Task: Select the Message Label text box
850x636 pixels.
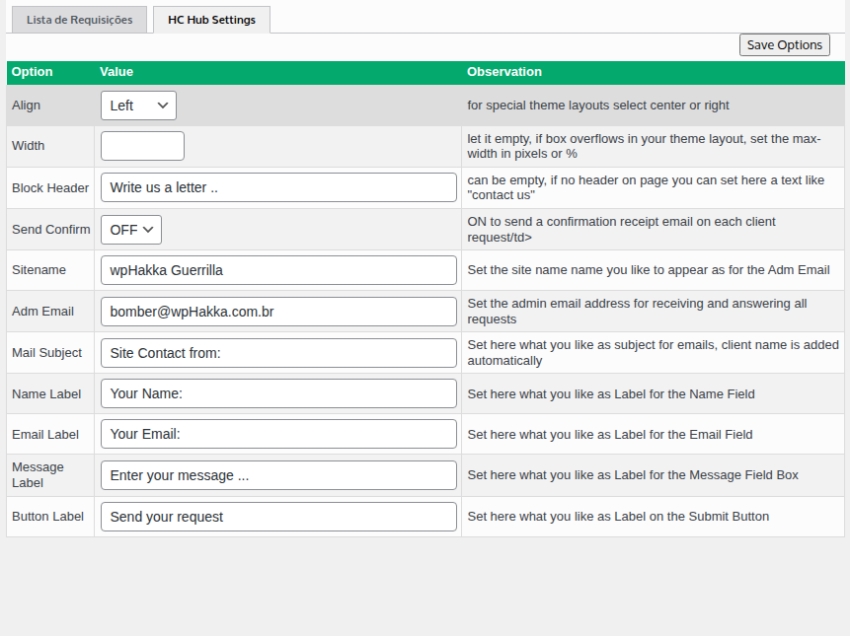Action: tap(278, 475)
